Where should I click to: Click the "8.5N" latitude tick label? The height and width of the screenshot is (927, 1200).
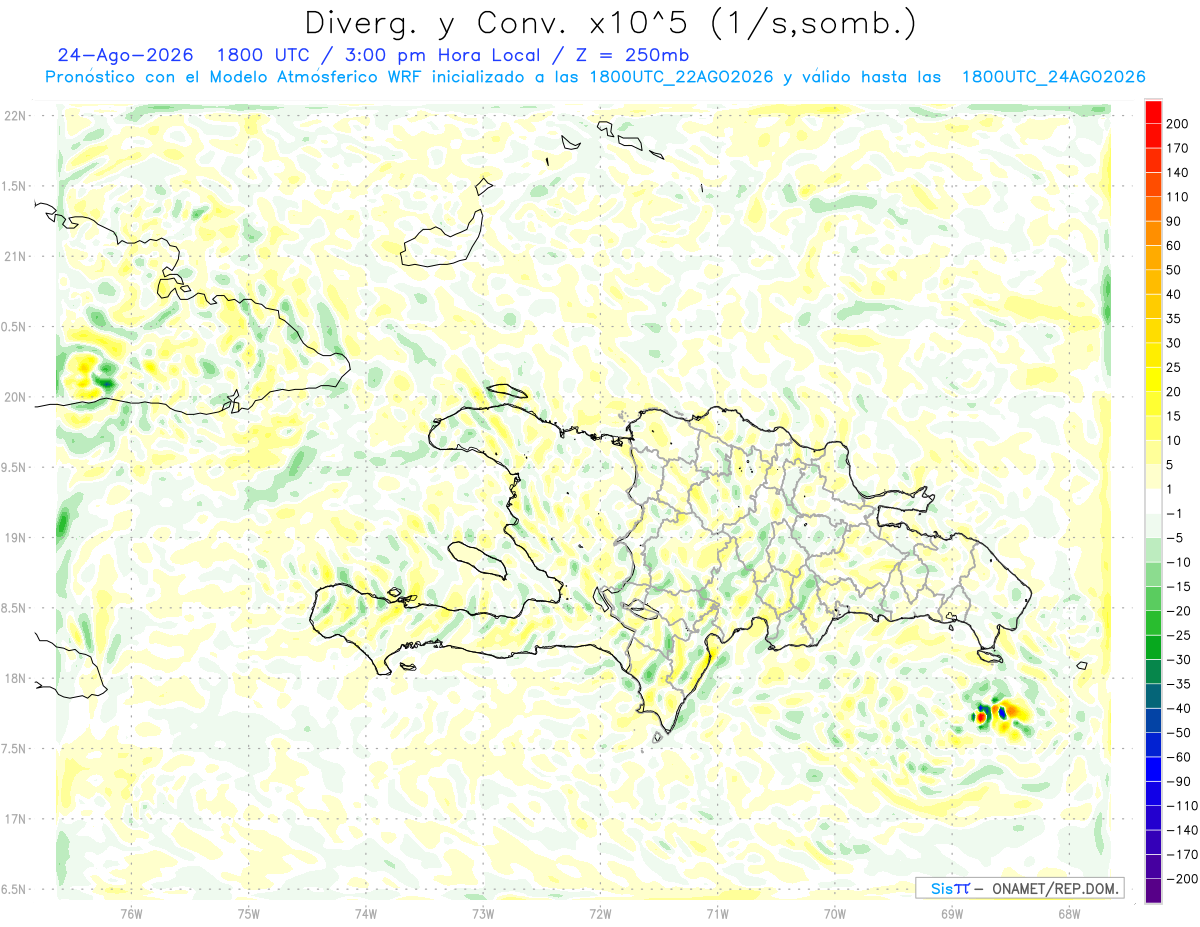tap(14, 608)
